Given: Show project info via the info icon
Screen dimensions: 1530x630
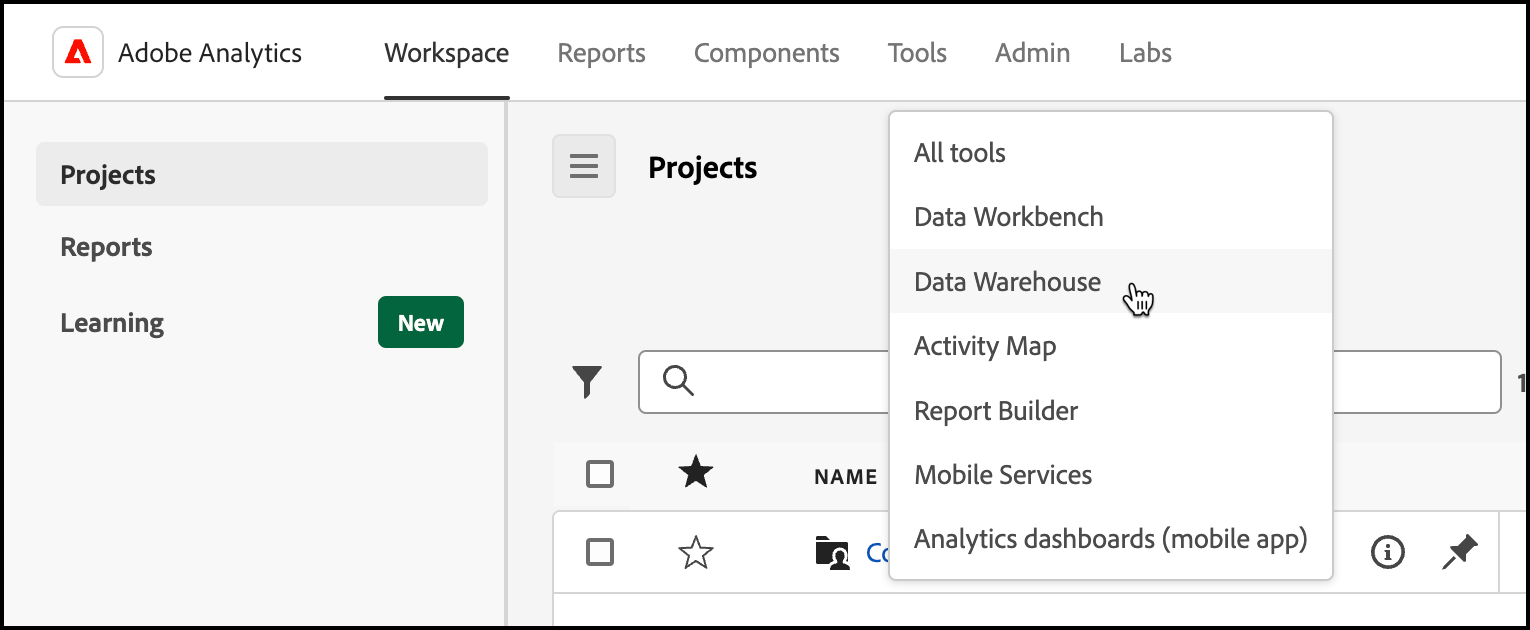Looking at the screenshot, I should click(1387, 551).
